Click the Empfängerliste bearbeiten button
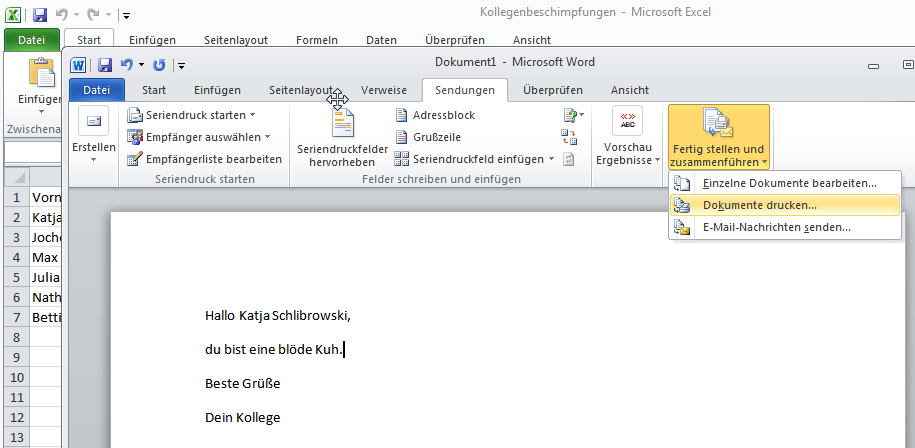 [204, 159]
